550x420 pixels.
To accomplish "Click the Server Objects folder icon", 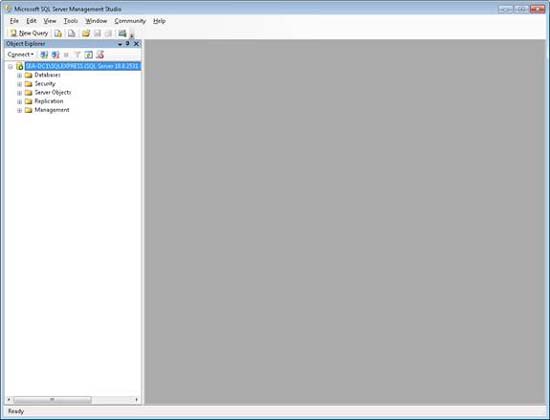I will pyautogui.click(x=28, y=93).
